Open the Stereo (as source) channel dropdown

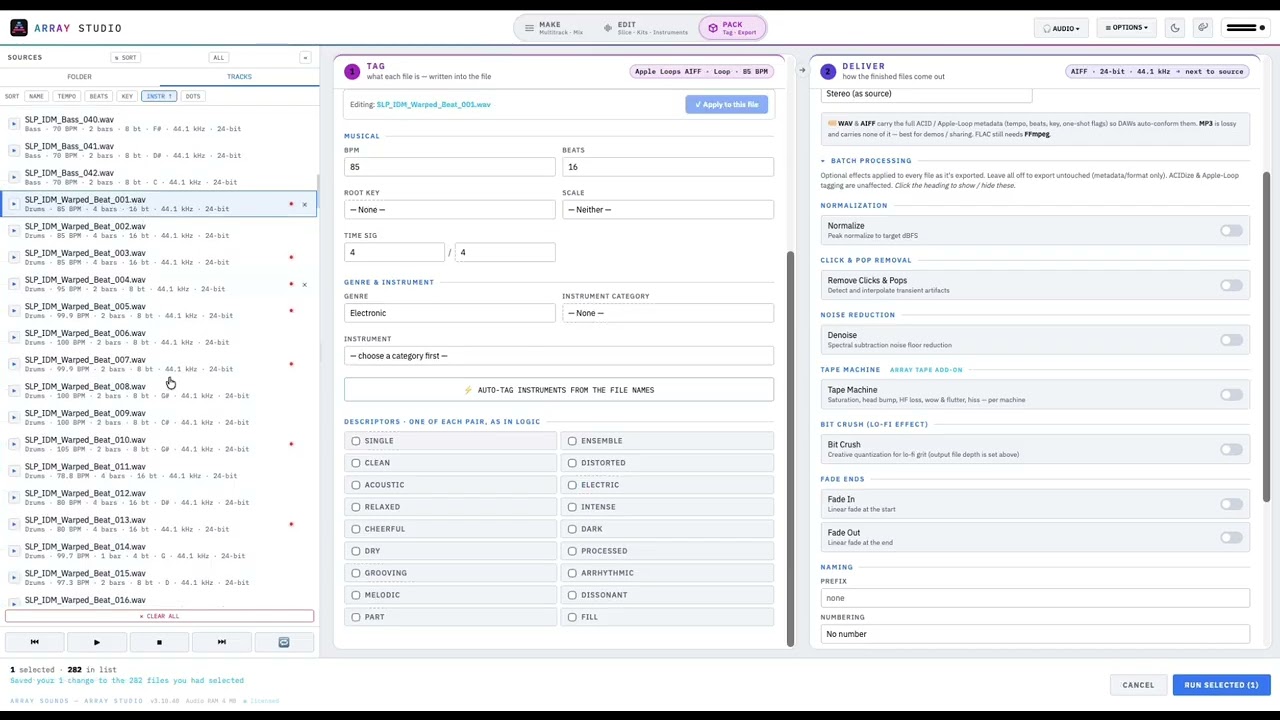(x=926, y=94)
